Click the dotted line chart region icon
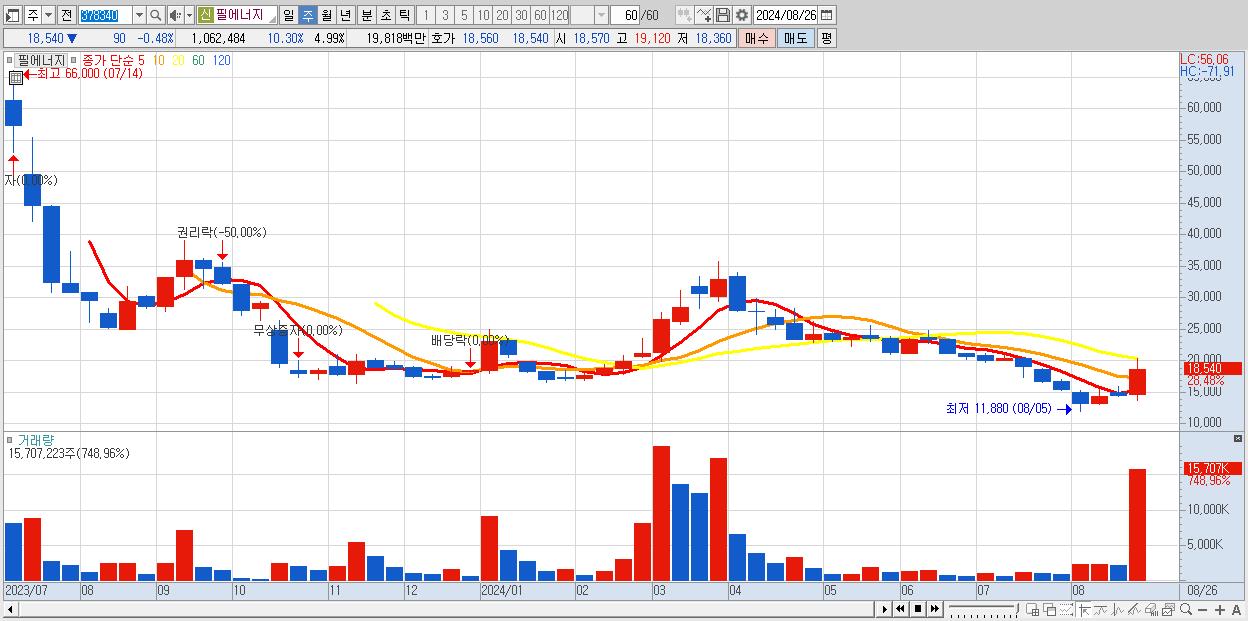The height and width of the screenshot is (621, 1248). [1066, 609]
